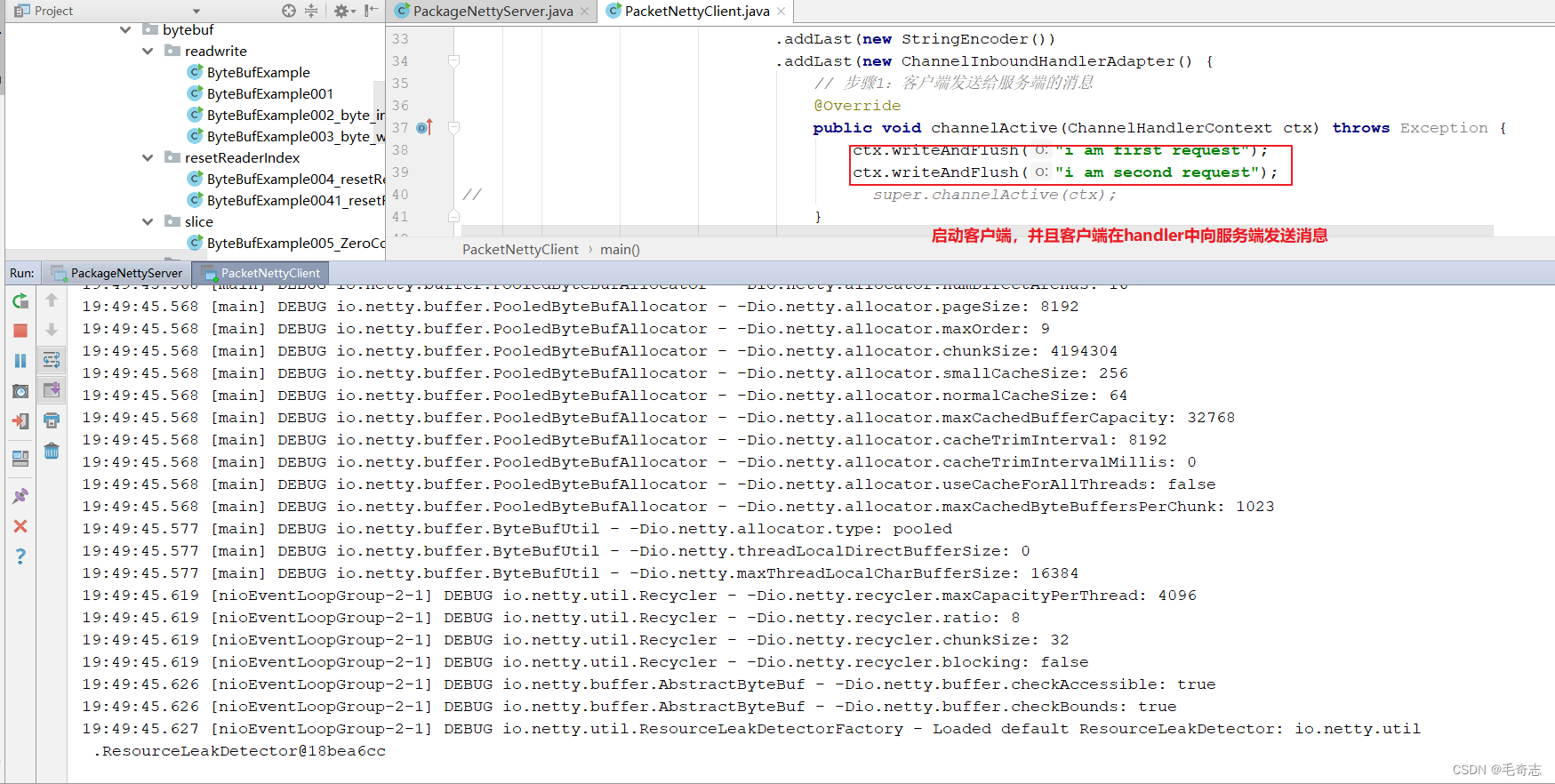This screenshot has width=1555, height=784.
Task: Click the "i am second request" string
Action: [x=1158, y=172]
